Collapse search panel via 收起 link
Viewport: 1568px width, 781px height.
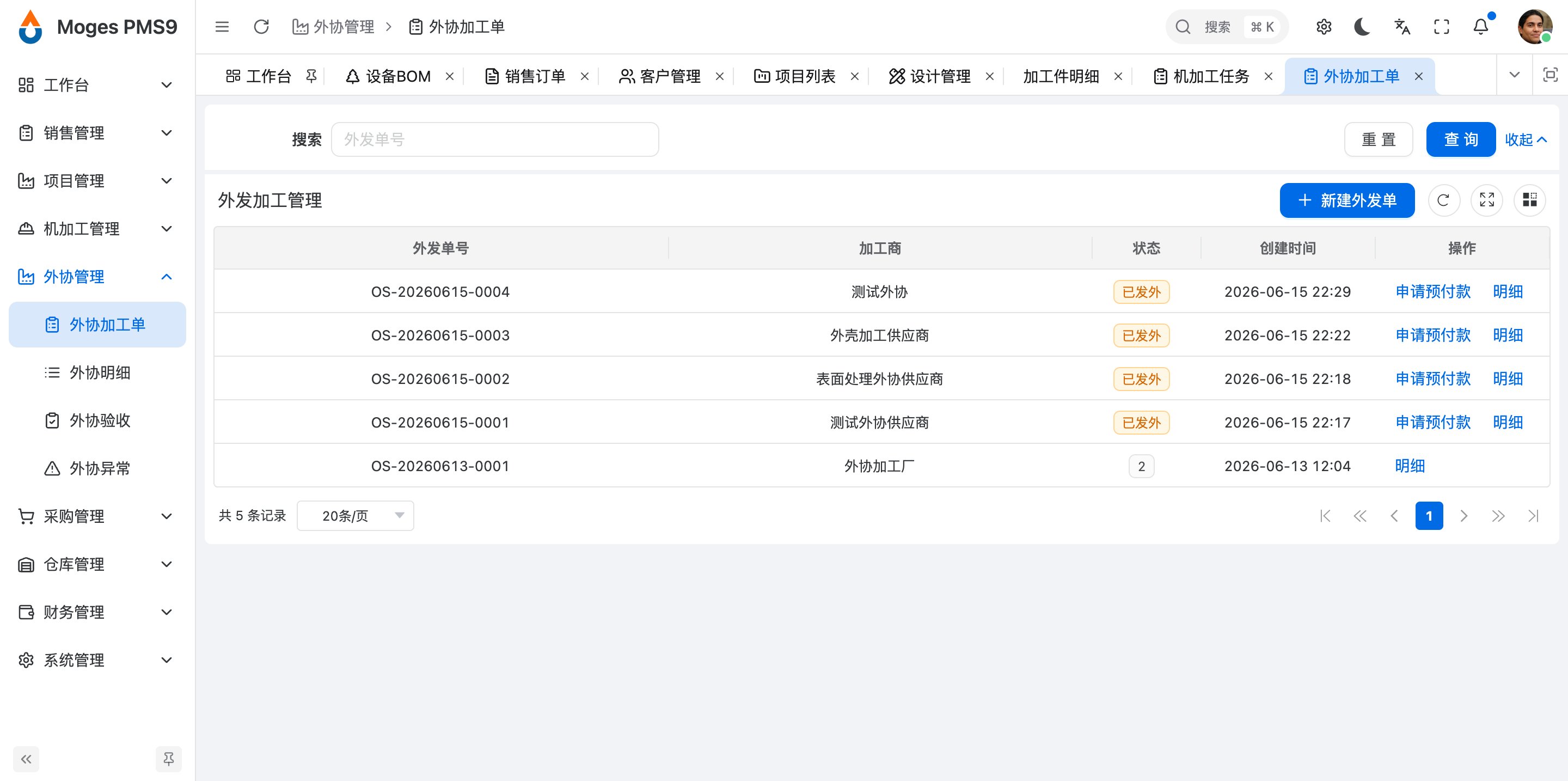click(x=1526, y=139)
